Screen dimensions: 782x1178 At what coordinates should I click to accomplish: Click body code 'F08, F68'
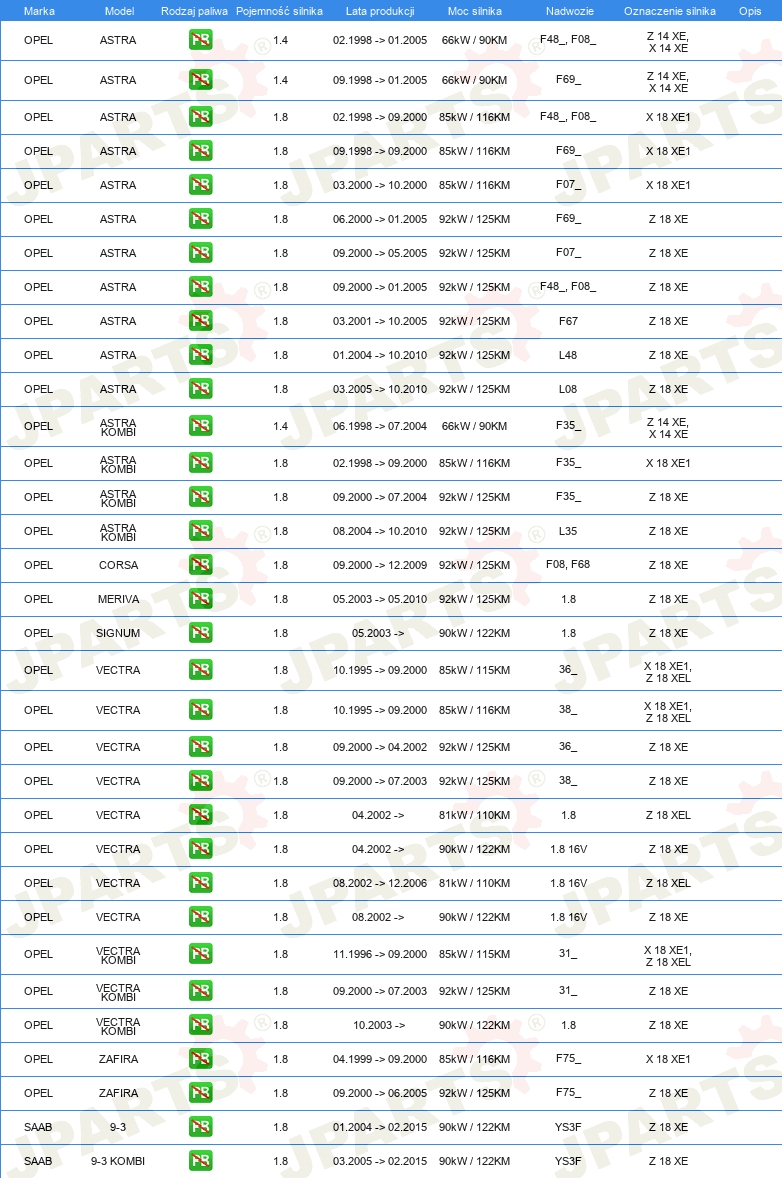pos(568,564)
